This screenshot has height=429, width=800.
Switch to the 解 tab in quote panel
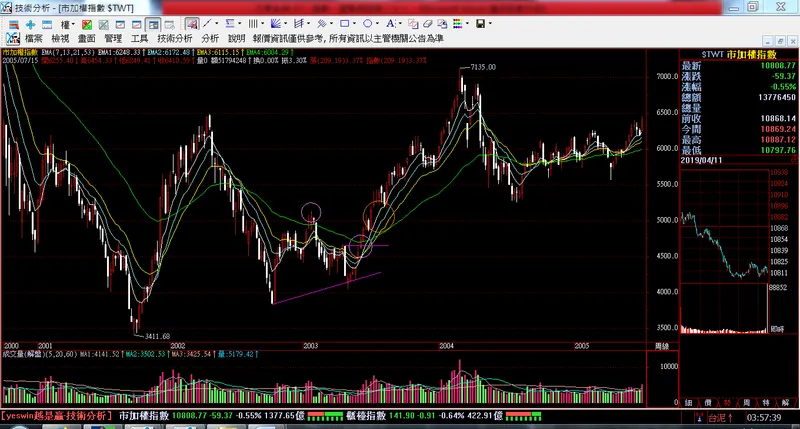point(785,403)
